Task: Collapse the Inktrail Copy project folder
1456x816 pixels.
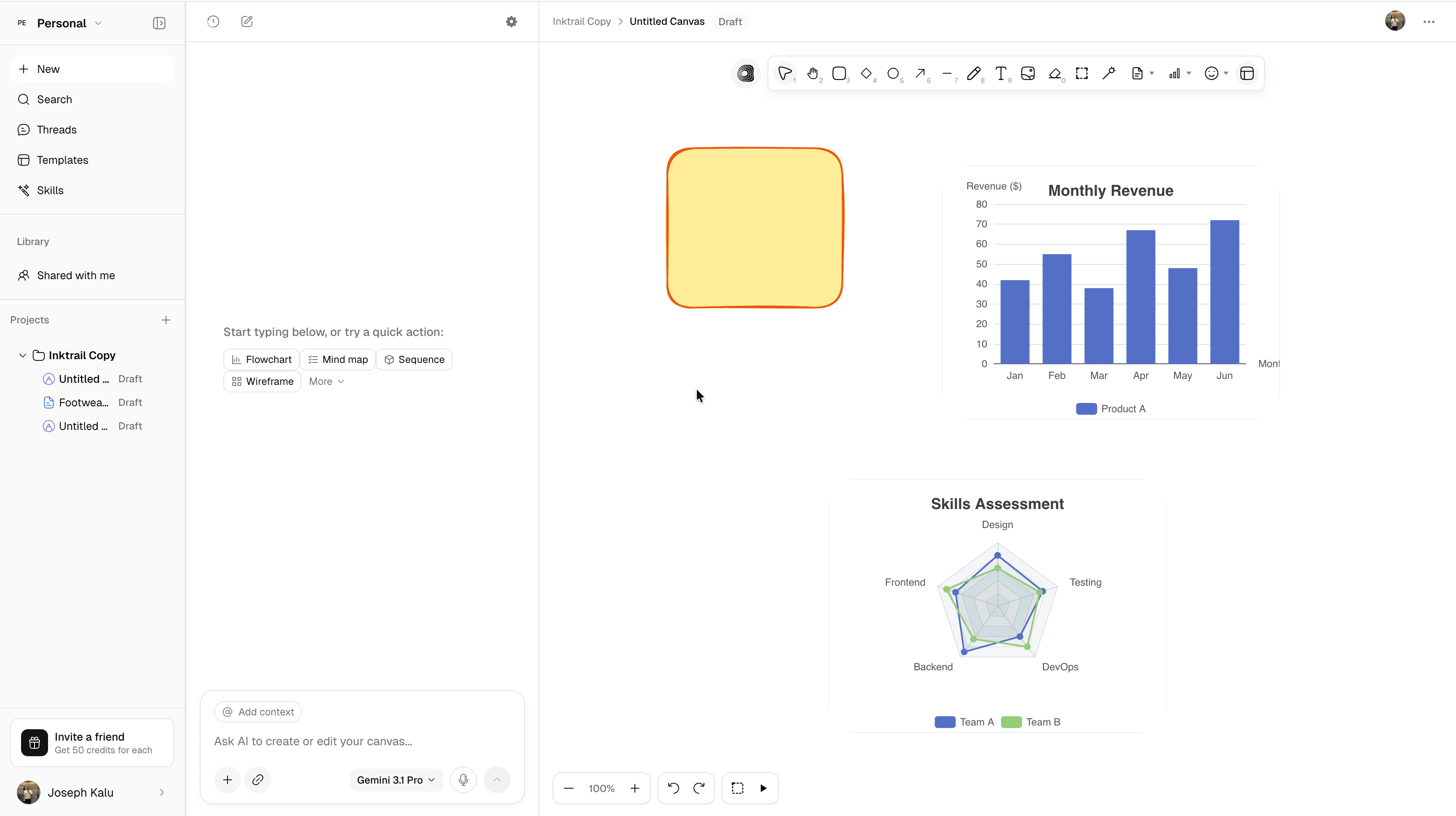Action: (23, 355)
